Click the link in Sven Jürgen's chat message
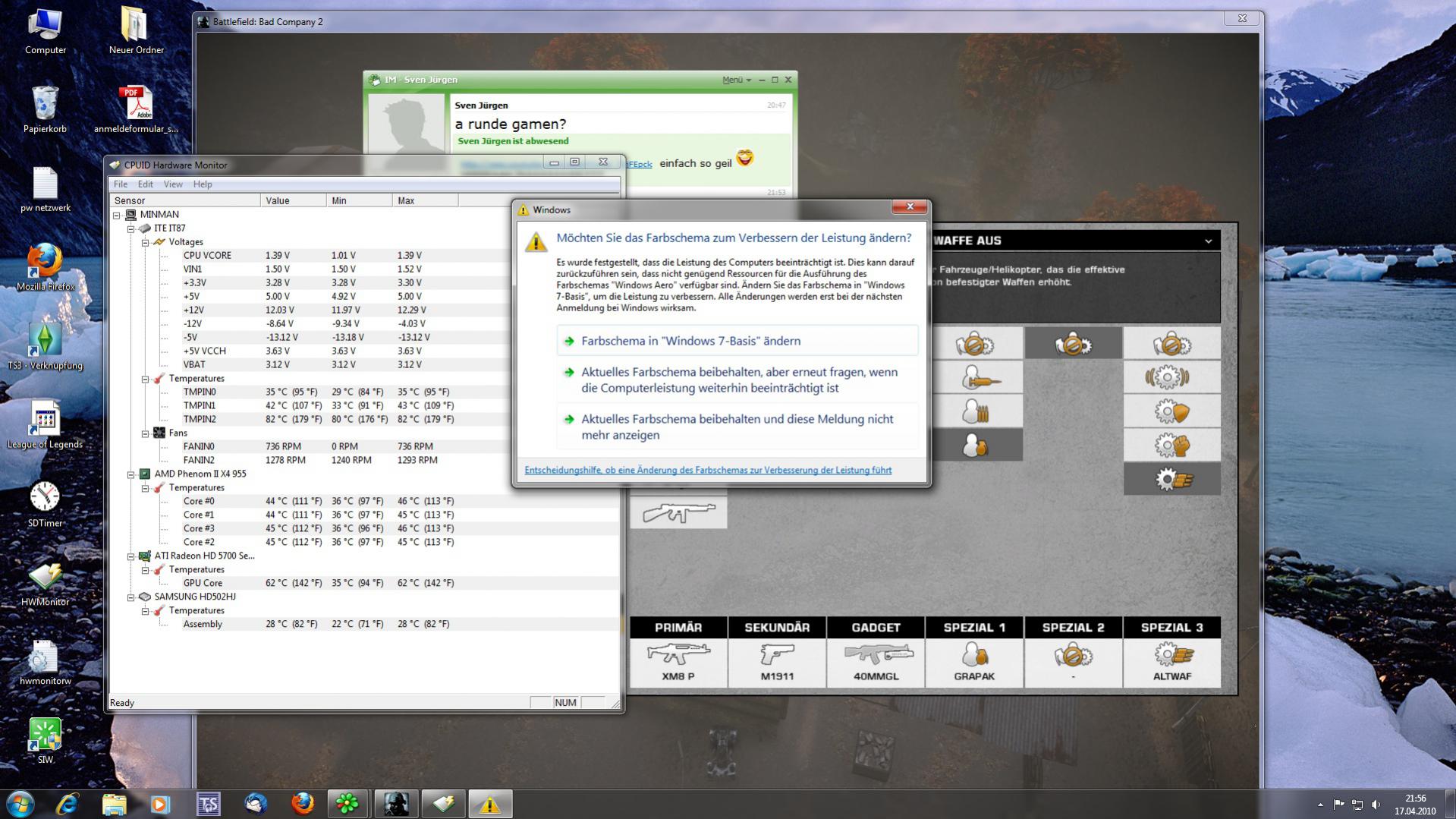This screenshot has width=1456, height=819. coord(639,164)
